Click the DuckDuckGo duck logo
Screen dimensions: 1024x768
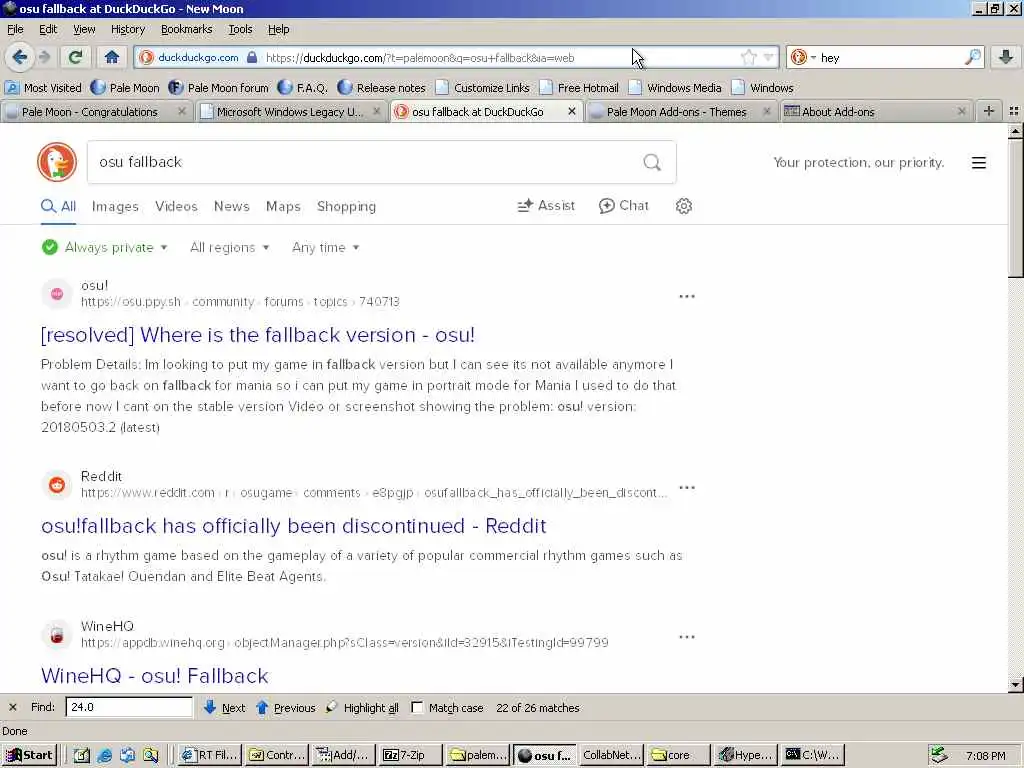click(x=57, y=162)
